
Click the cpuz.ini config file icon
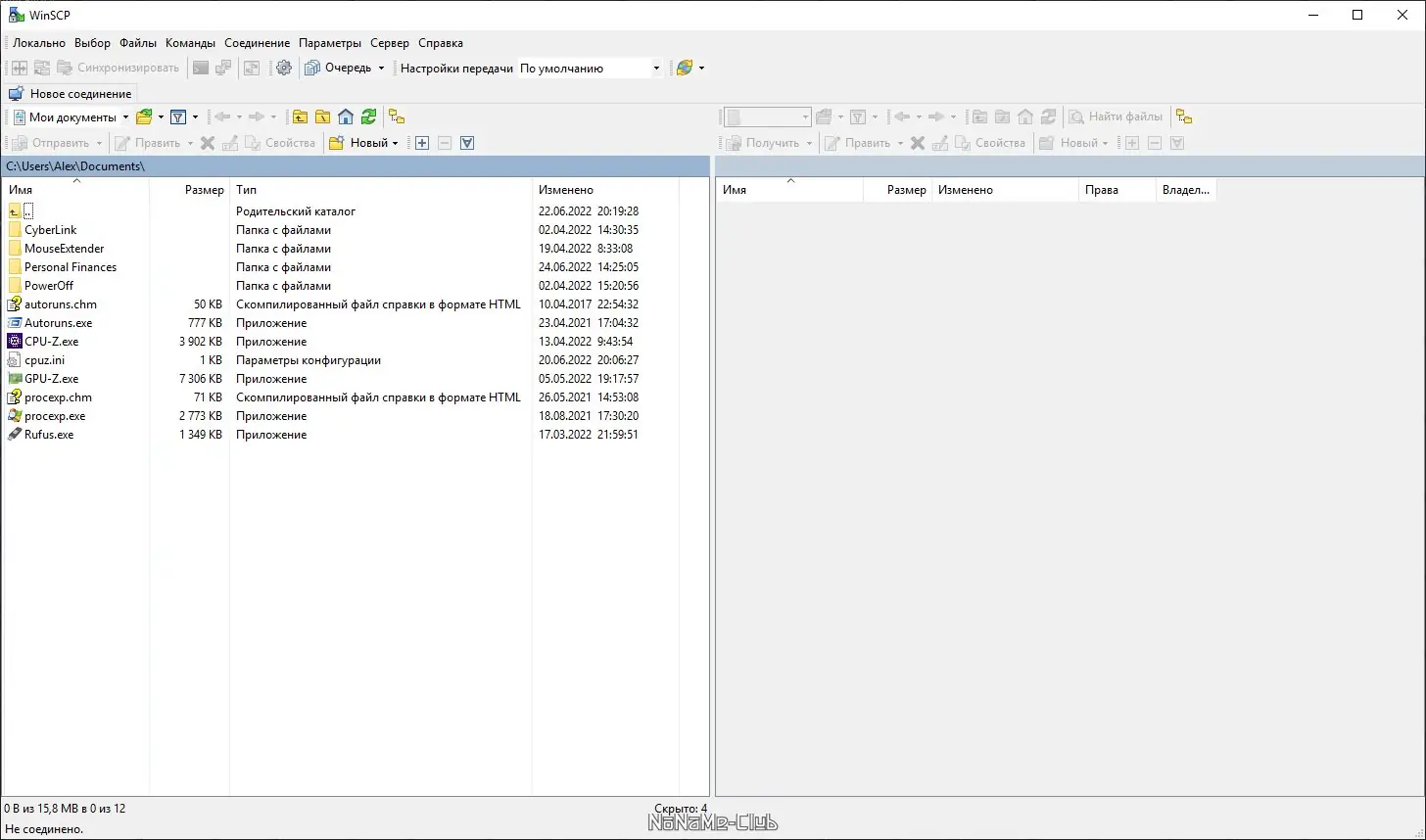coord(15,360)
